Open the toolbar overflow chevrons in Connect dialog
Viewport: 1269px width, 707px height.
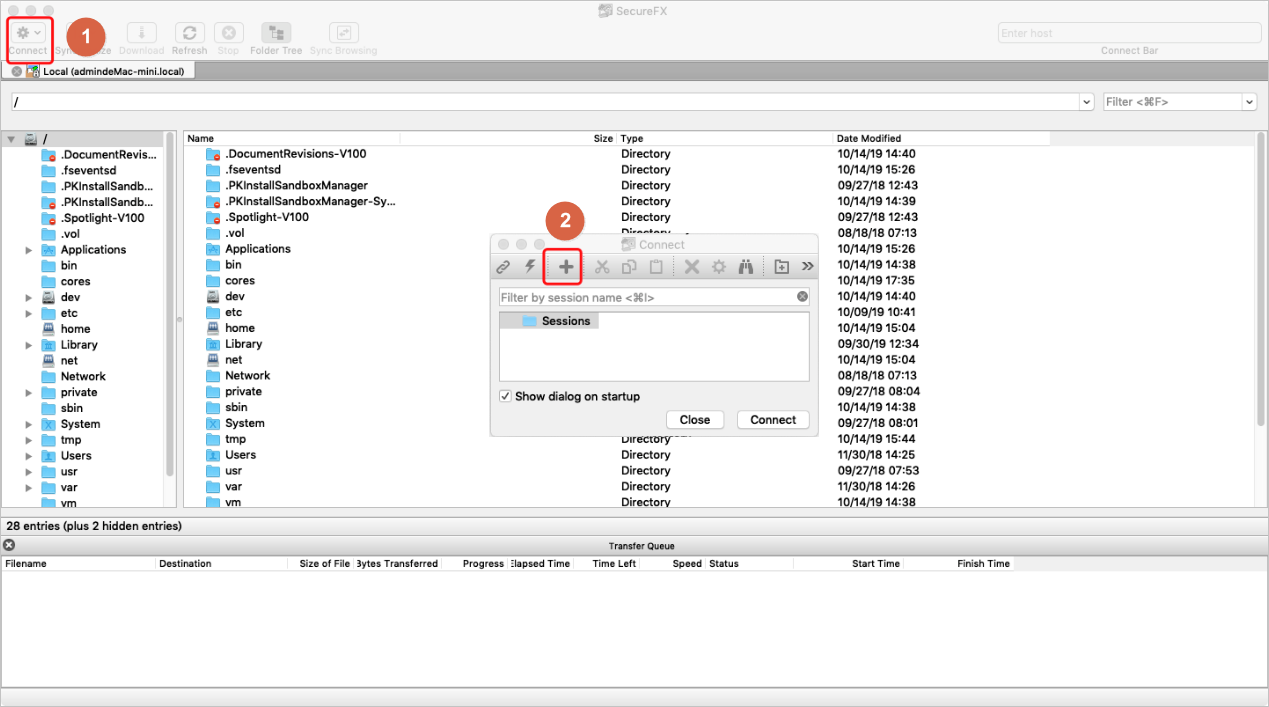click(808, 267)
